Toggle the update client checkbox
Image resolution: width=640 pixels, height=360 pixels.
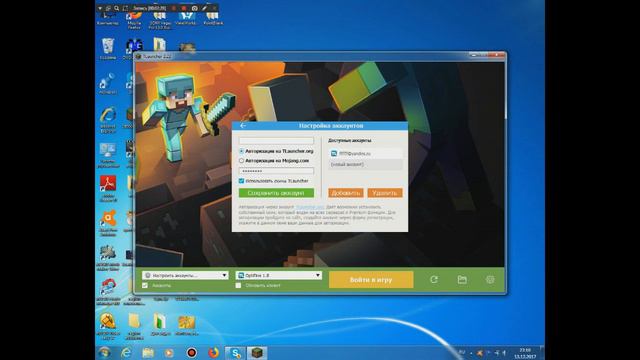click(x=238, y=285)
